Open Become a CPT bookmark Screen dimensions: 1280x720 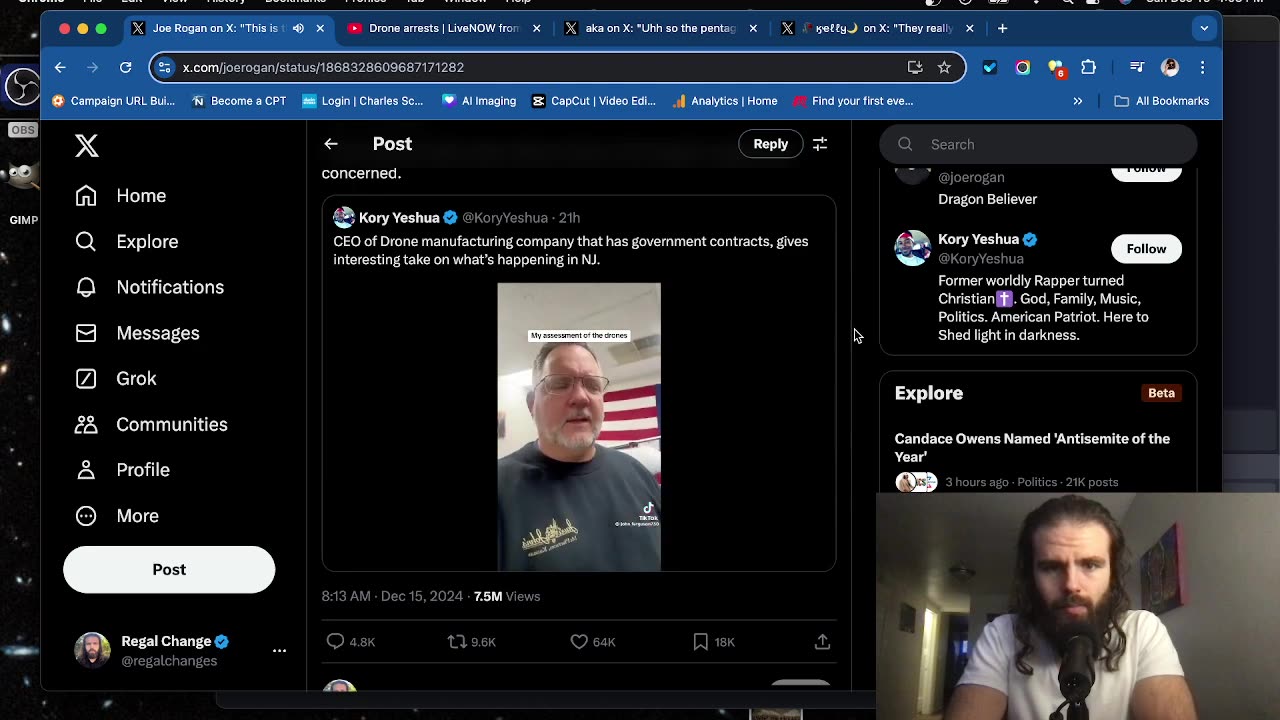[238, 101]
